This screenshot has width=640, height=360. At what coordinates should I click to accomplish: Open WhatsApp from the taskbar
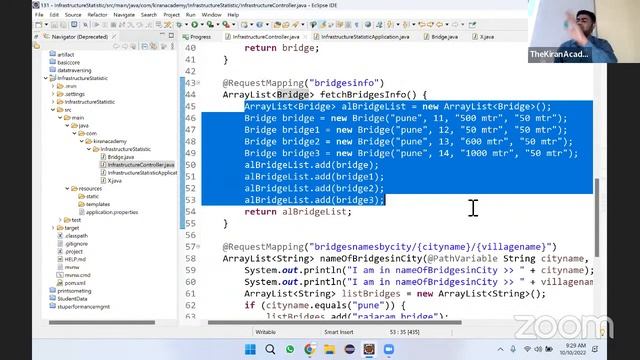pos(290,349)
